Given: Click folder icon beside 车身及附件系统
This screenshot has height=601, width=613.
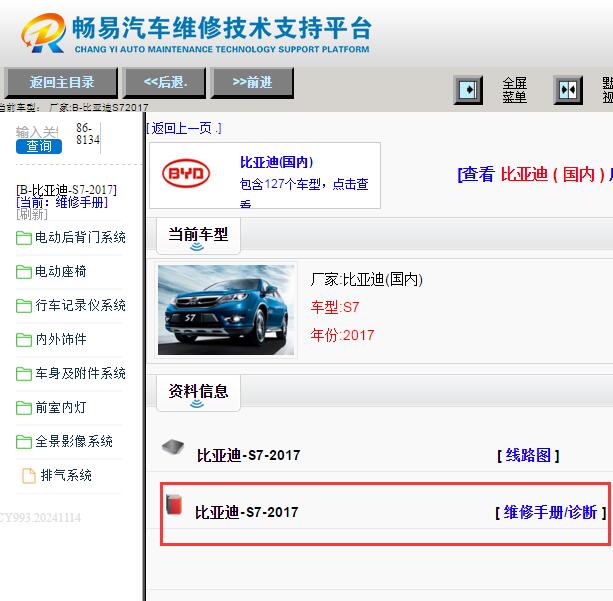Looking at the screenshot, I should tap(23, 374).
